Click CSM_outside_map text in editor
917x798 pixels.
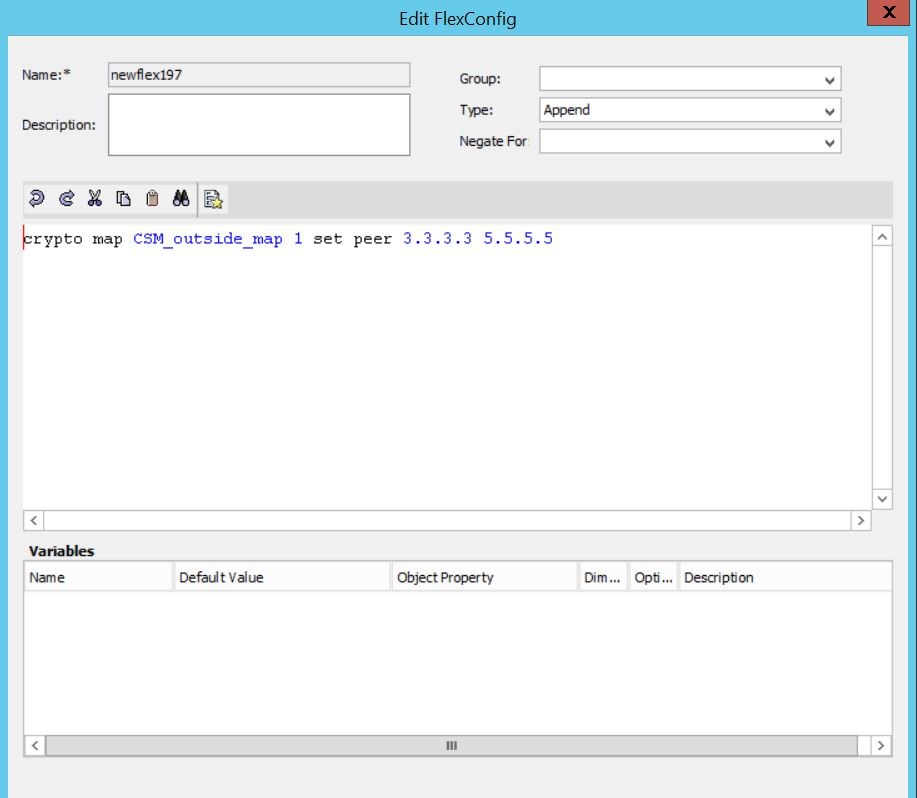(208, 239)
